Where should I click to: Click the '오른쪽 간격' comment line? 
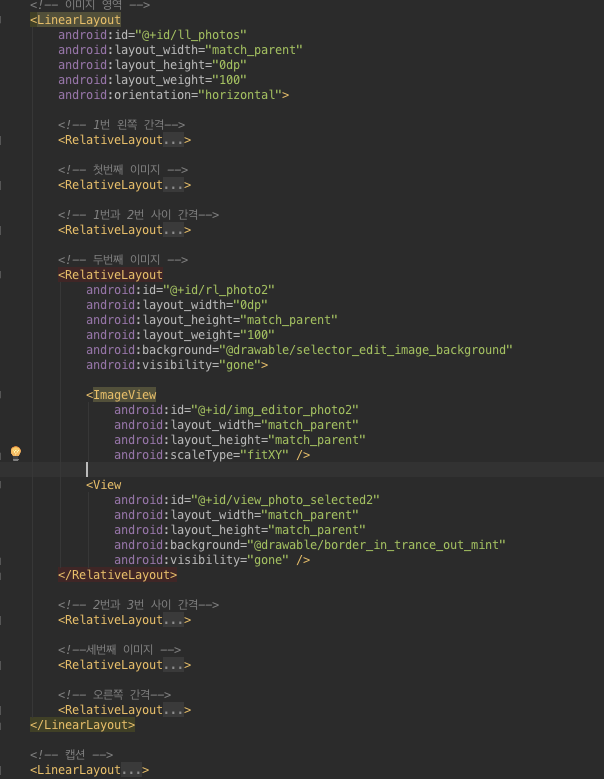pos(114,695)
